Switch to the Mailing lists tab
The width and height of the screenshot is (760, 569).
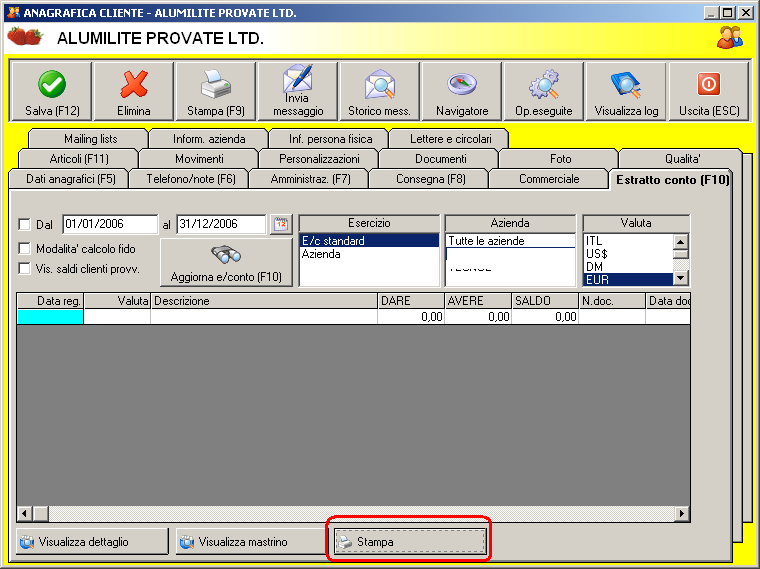(x=90, y=139)
